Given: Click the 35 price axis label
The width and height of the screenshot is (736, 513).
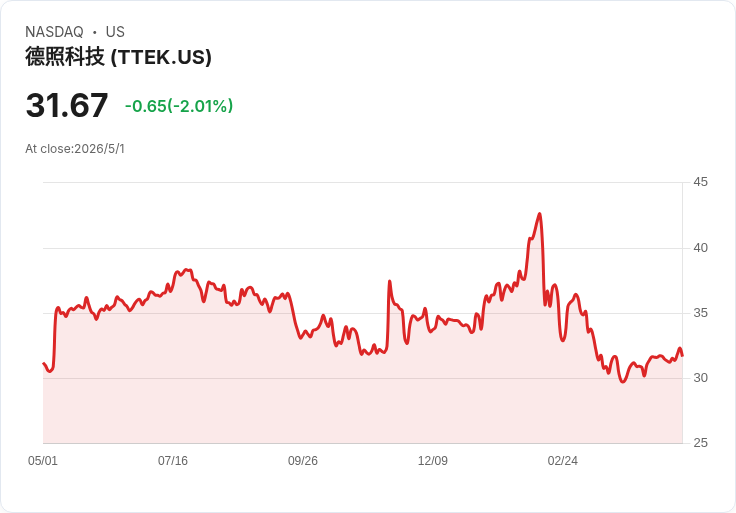Looking at the screenshot, I should click(700, 313).
